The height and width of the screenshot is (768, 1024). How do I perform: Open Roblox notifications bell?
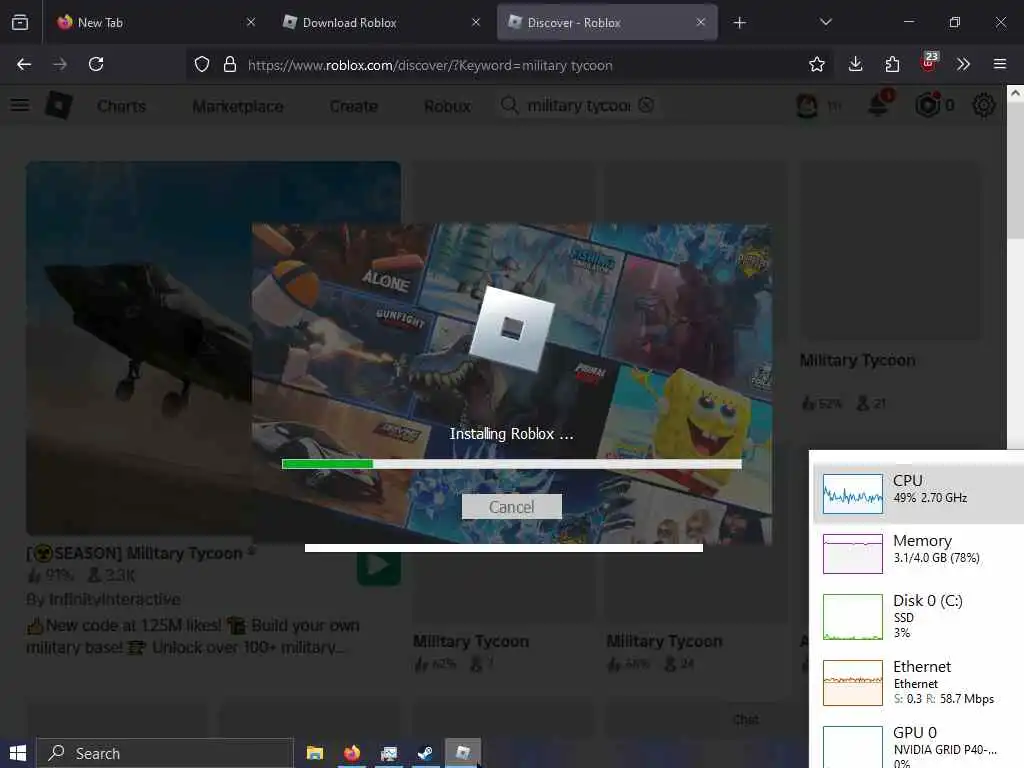click(x=879, y=104)
